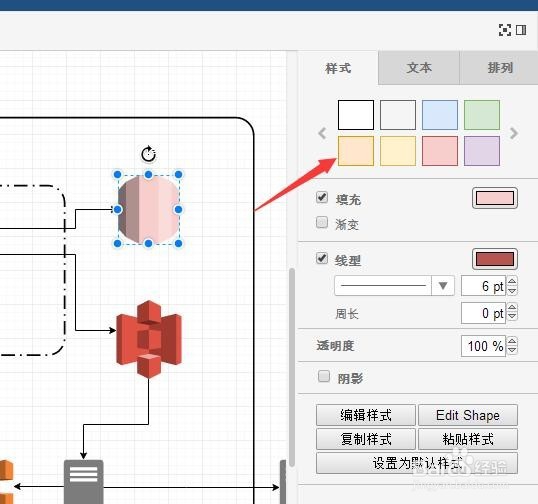The height and width of the screenshot is (504, 538).
Task: Increase 透明度 opacity value
Action: click(512, 341)
